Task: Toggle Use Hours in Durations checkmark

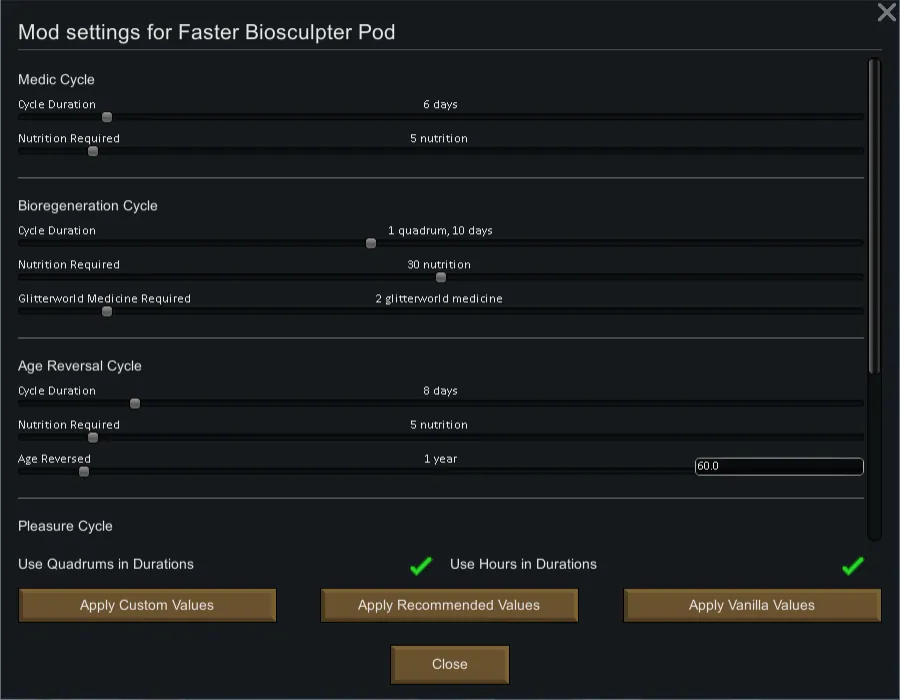Action: (852, 566)
